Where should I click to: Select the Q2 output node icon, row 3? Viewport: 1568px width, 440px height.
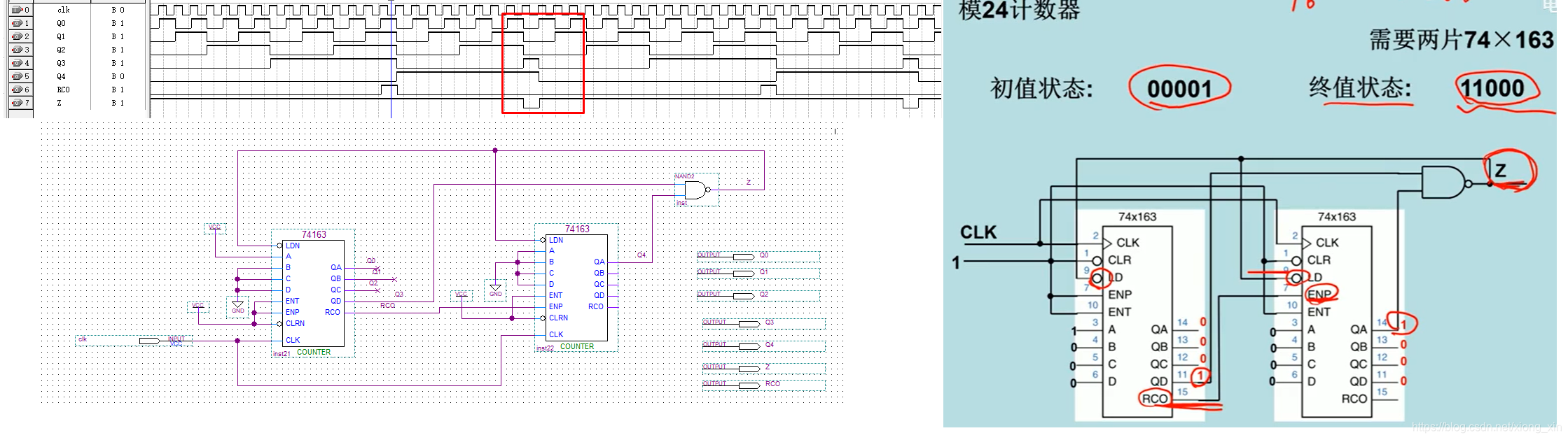point(17,50)
